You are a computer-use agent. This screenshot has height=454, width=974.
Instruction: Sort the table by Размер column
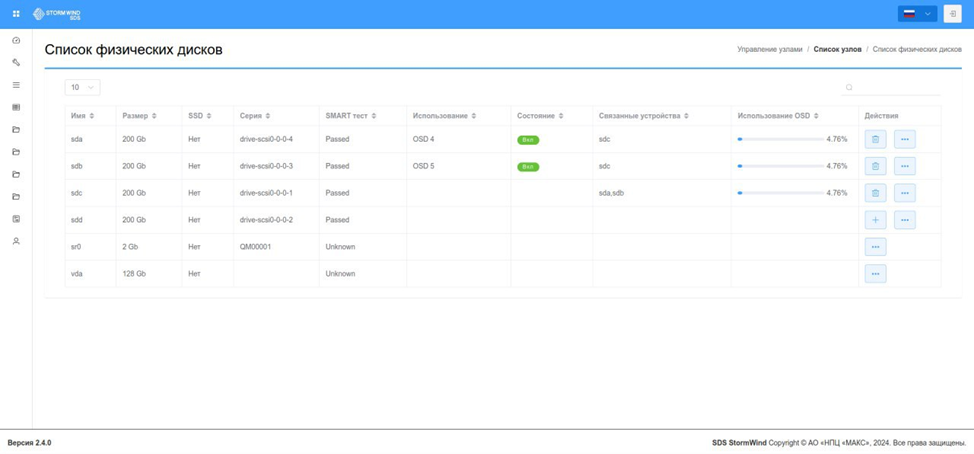[x=140, y=116]
